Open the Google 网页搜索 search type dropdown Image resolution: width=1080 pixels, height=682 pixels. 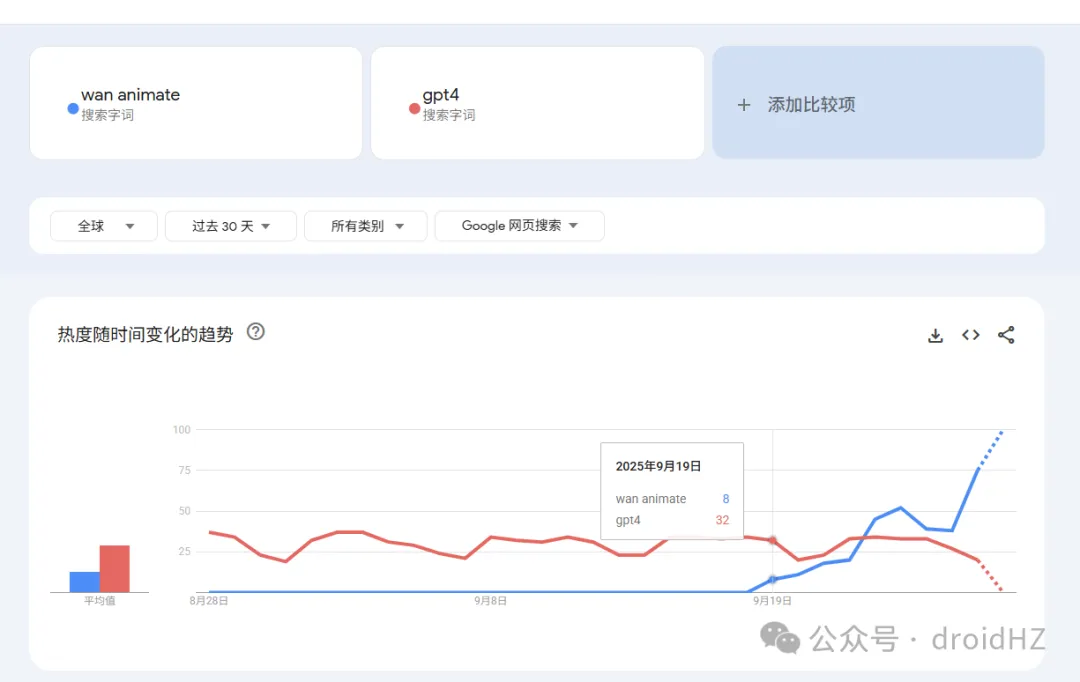519,226
